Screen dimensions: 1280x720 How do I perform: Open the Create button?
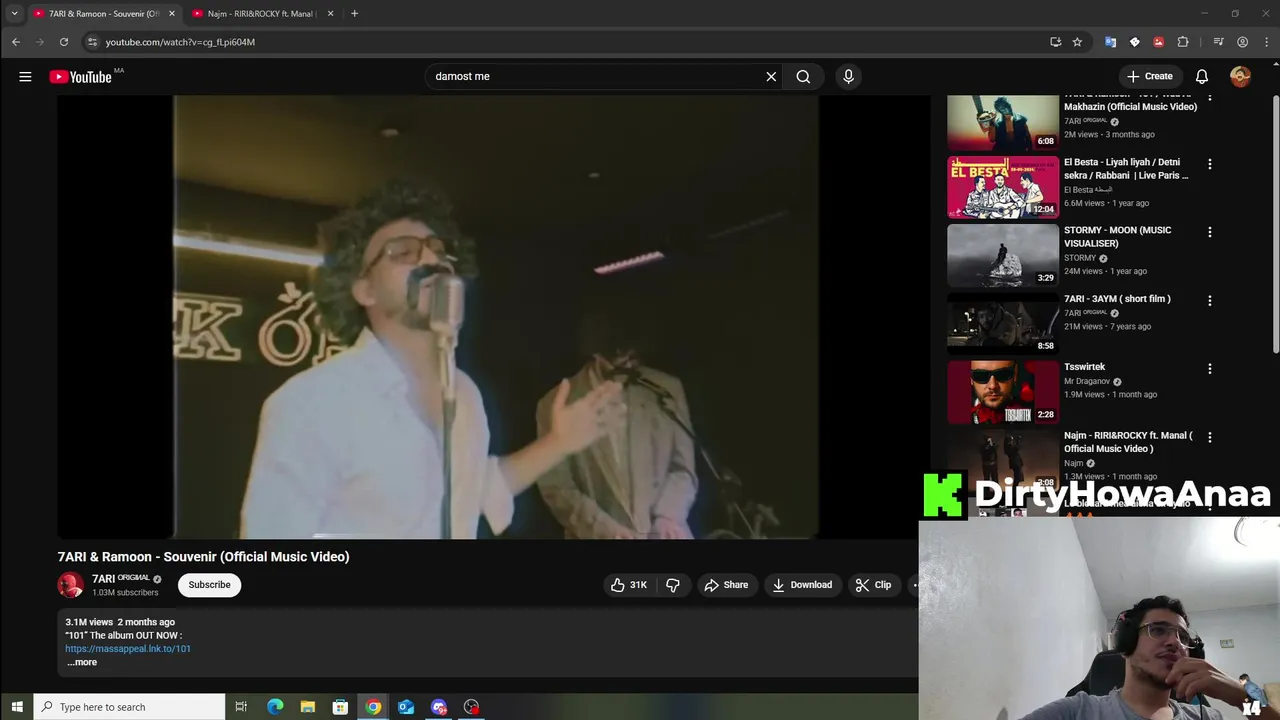[1149, 76]
